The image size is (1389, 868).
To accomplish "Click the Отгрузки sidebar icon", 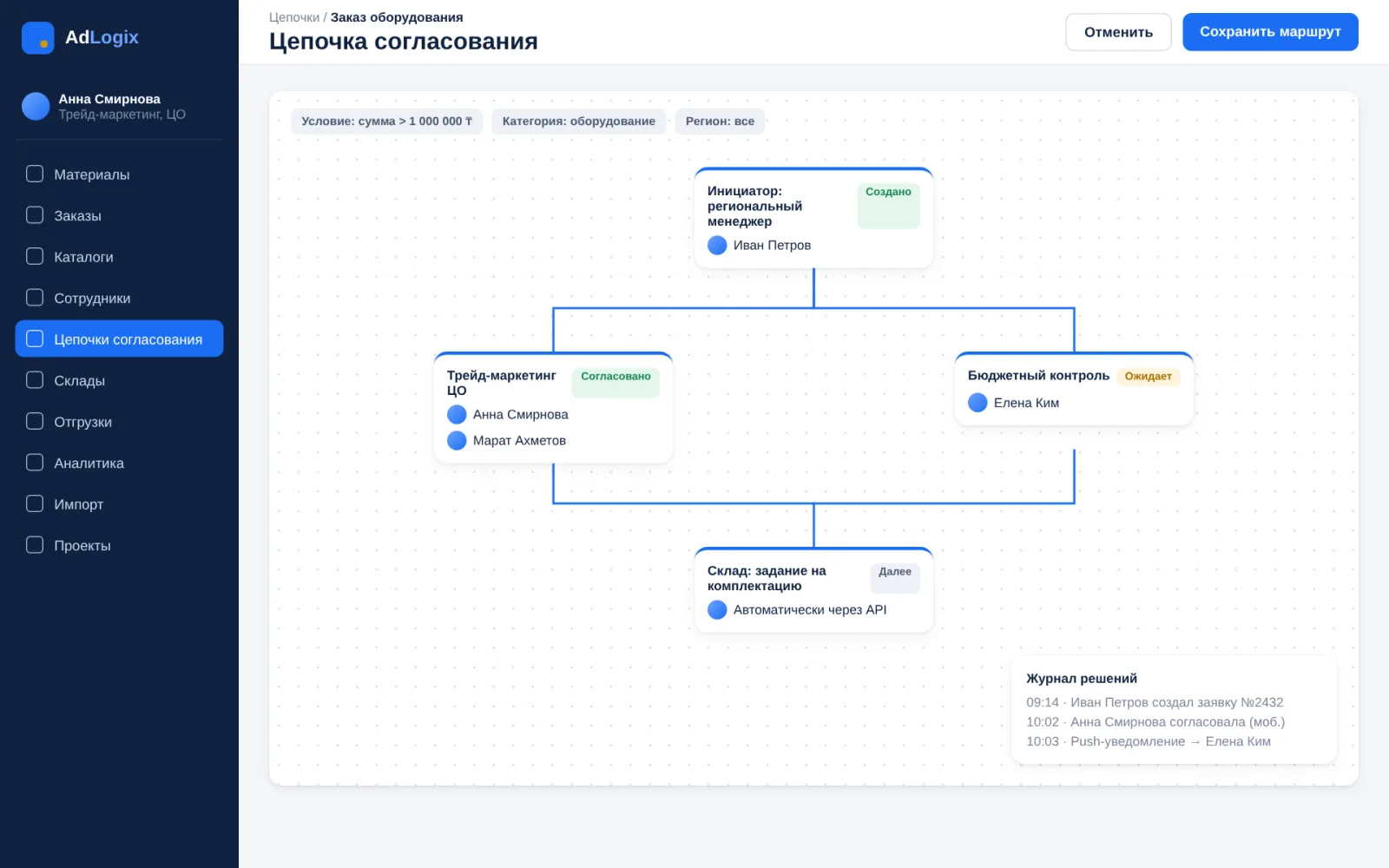I will [35, 421].
